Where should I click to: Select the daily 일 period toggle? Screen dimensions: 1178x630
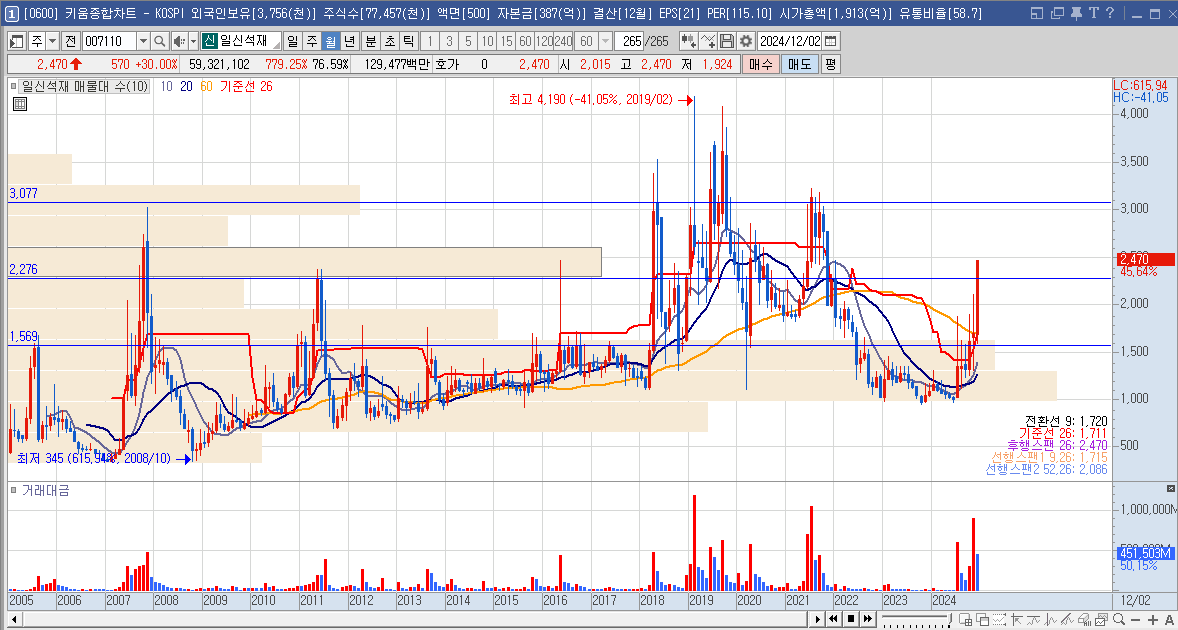293,41
